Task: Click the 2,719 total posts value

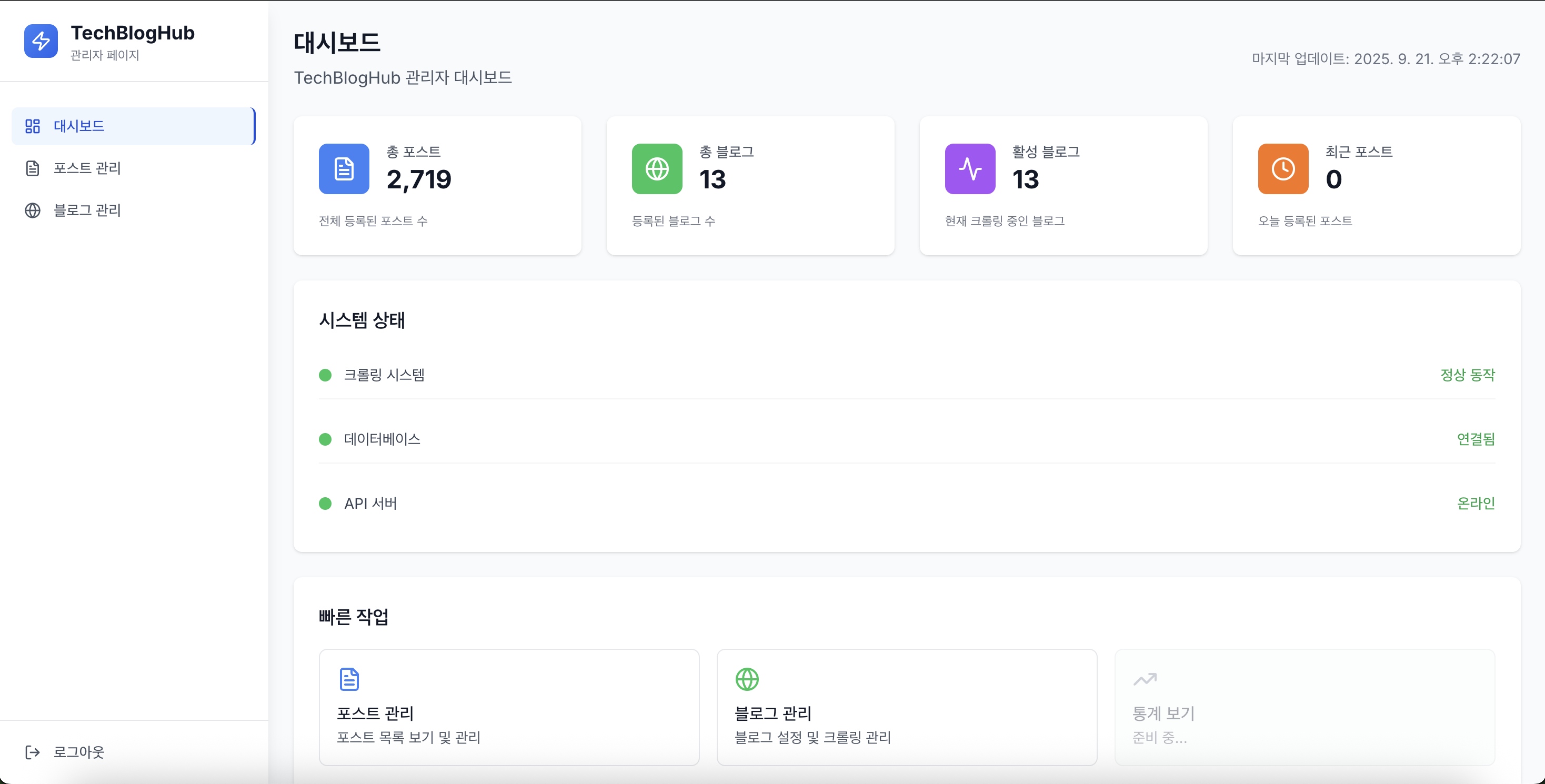Action: pos(419,179)
